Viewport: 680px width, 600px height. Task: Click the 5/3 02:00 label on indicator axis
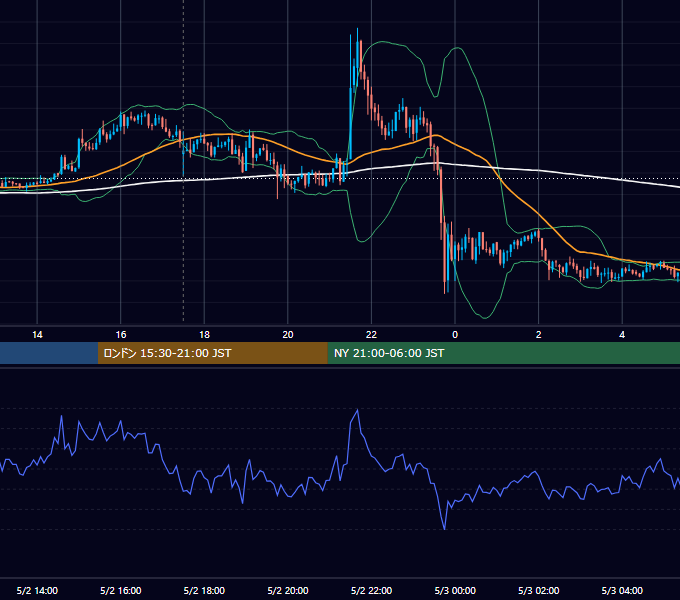coord(539,590)
